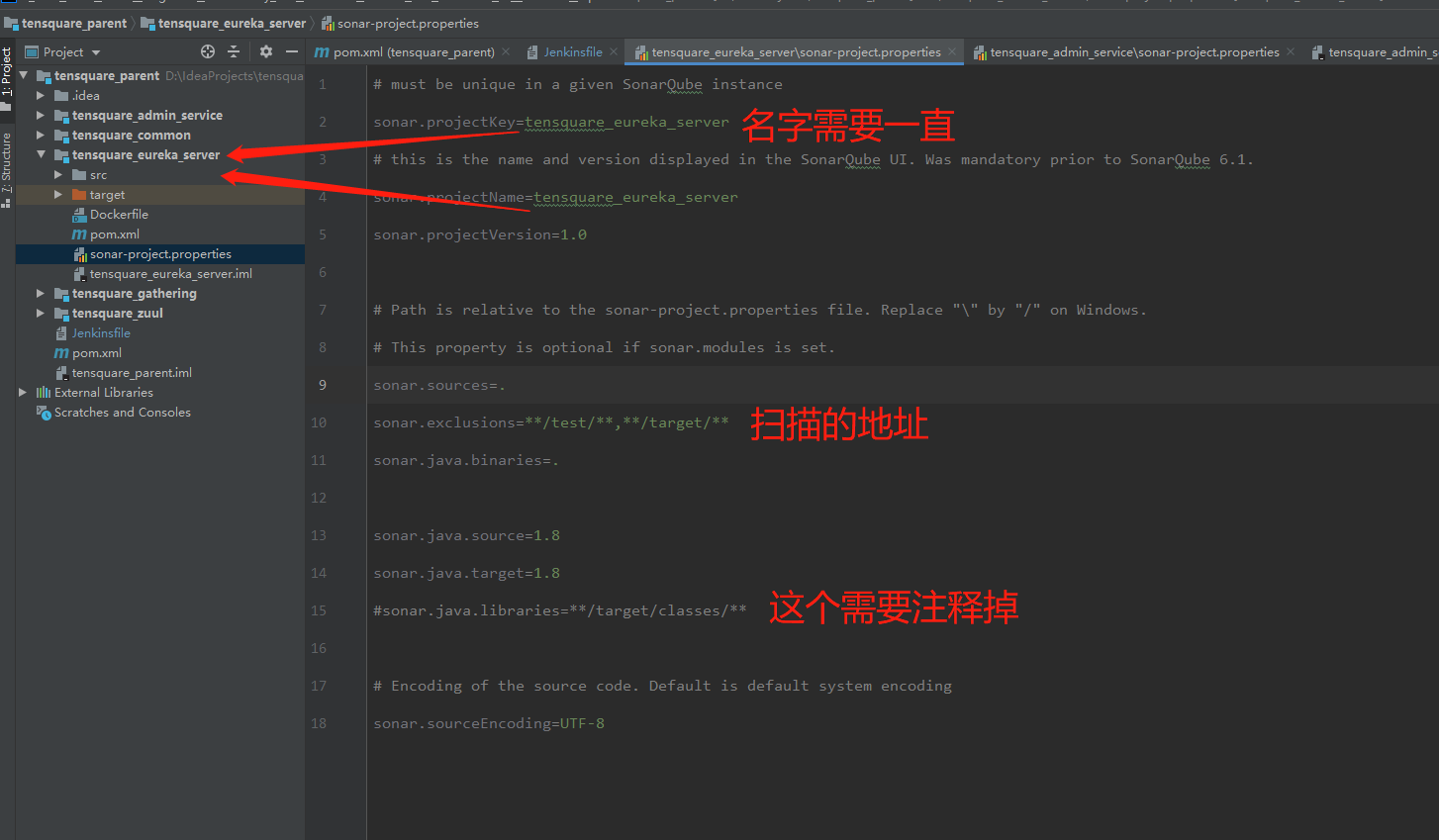The height and width of the screenshot is (840, 1439).
Task: Select pom.xml under tensquare_eureka_server
Action: click(114, 234)
